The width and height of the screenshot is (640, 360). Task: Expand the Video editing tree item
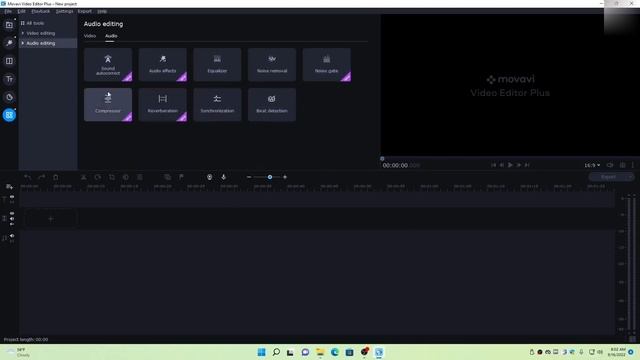point(23,33)
